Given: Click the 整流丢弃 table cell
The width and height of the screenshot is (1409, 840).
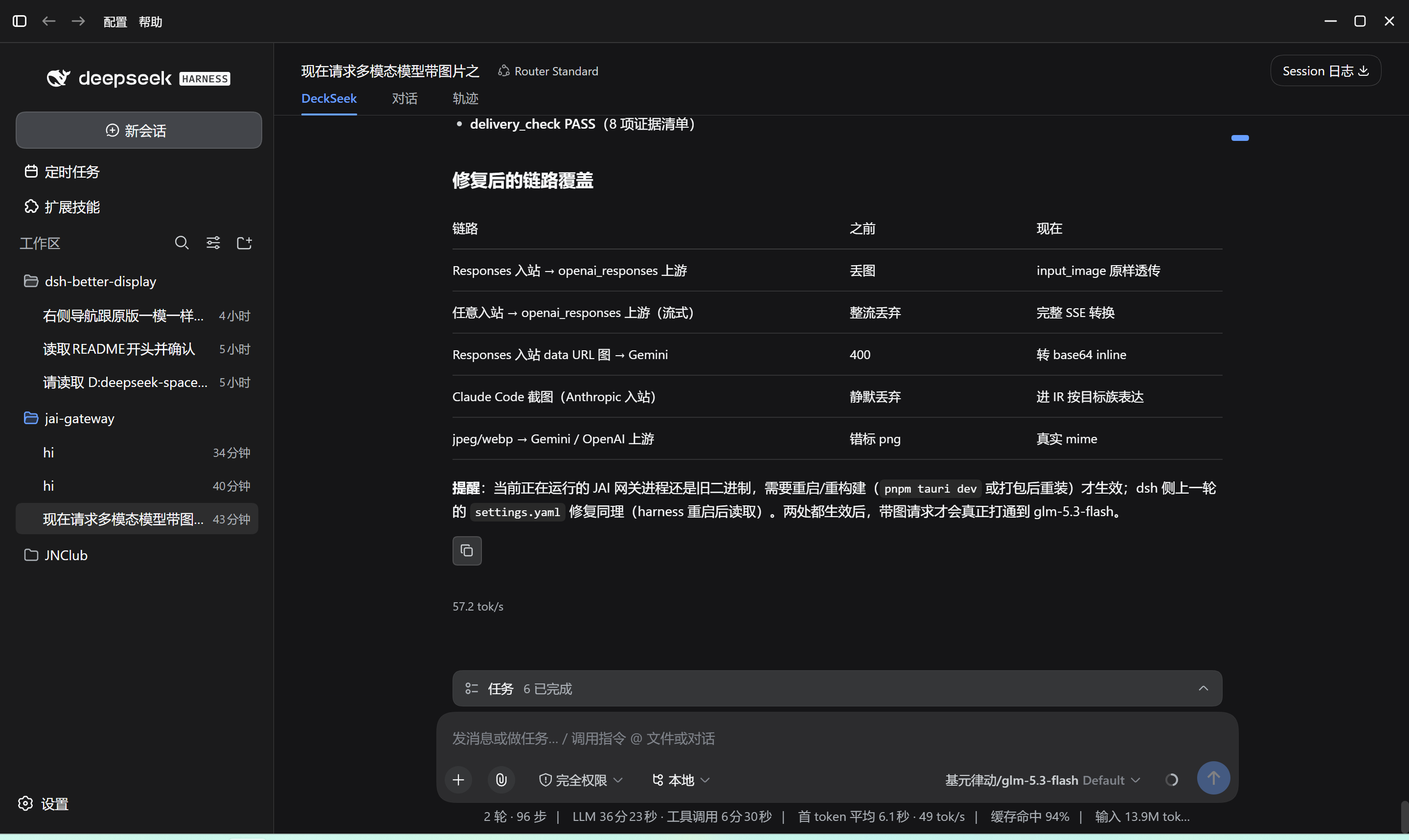Looking at the screenshot, I should click(x=875, y=313).
